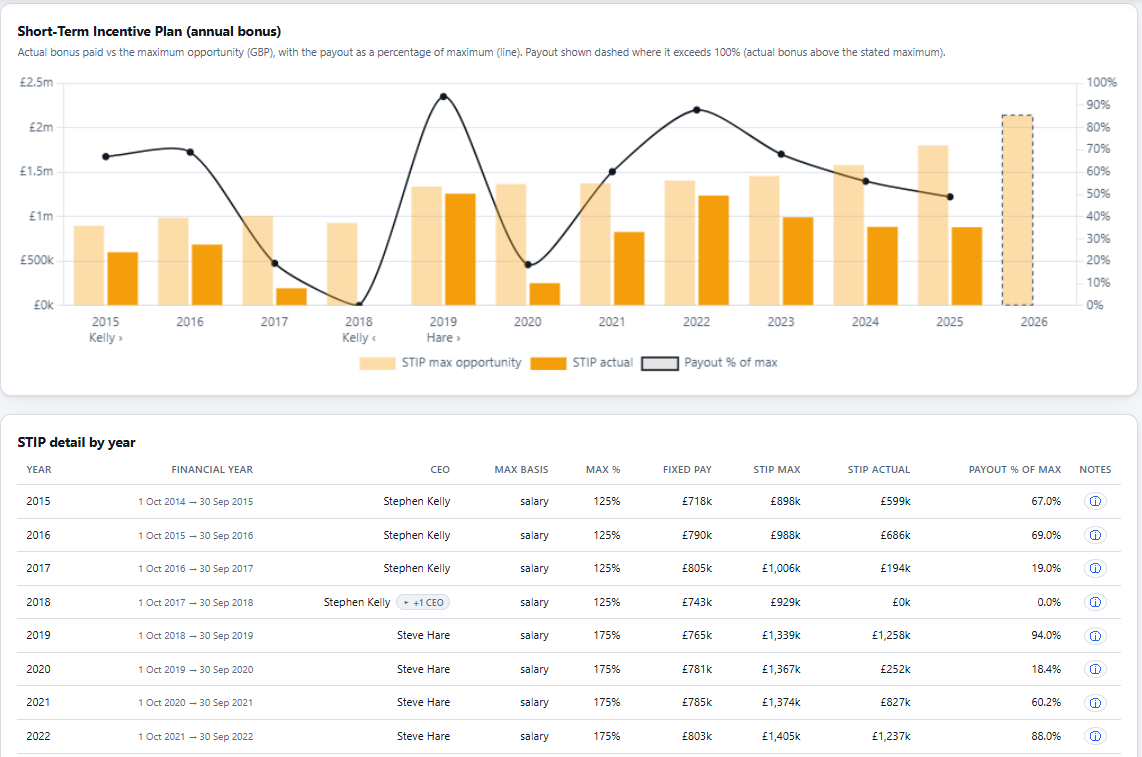
Task: Click the 2026 x-axis label
Action: [x=1034, y=321]
